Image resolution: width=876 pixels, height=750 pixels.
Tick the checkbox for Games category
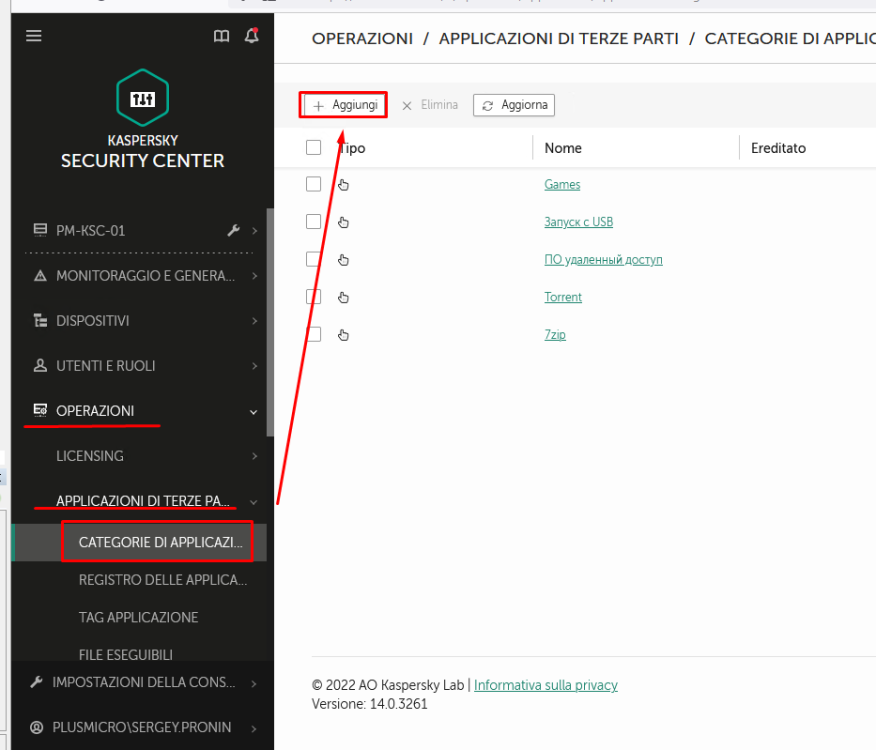(x=313, y=184)
